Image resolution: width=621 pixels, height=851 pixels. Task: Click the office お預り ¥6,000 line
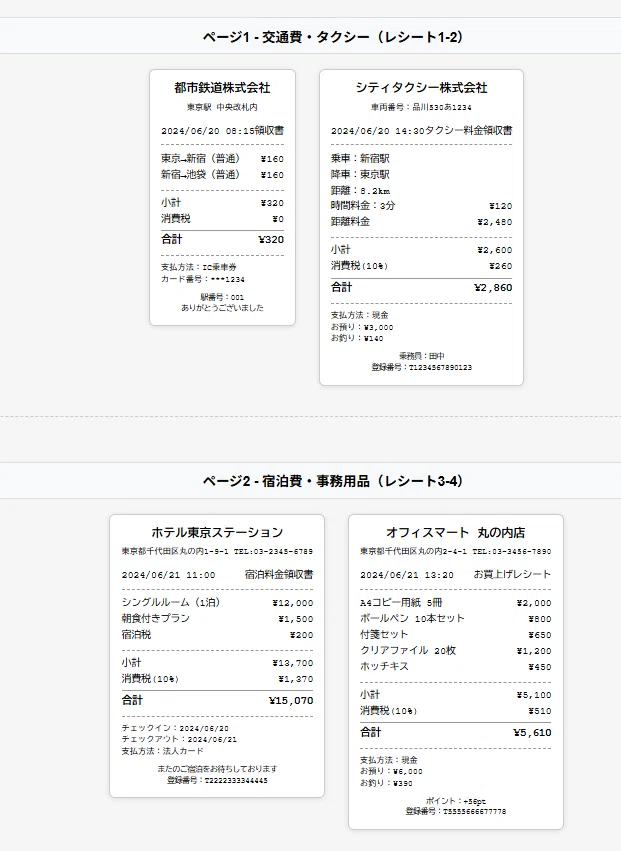(391, 771)
